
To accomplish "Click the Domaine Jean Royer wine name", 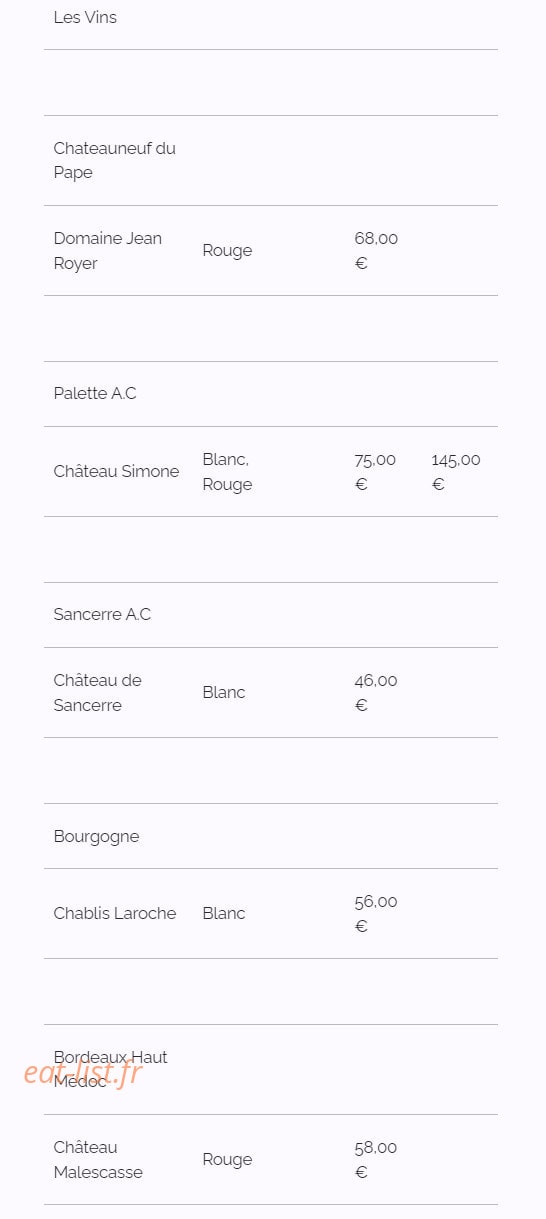I will tap(108, 250).
